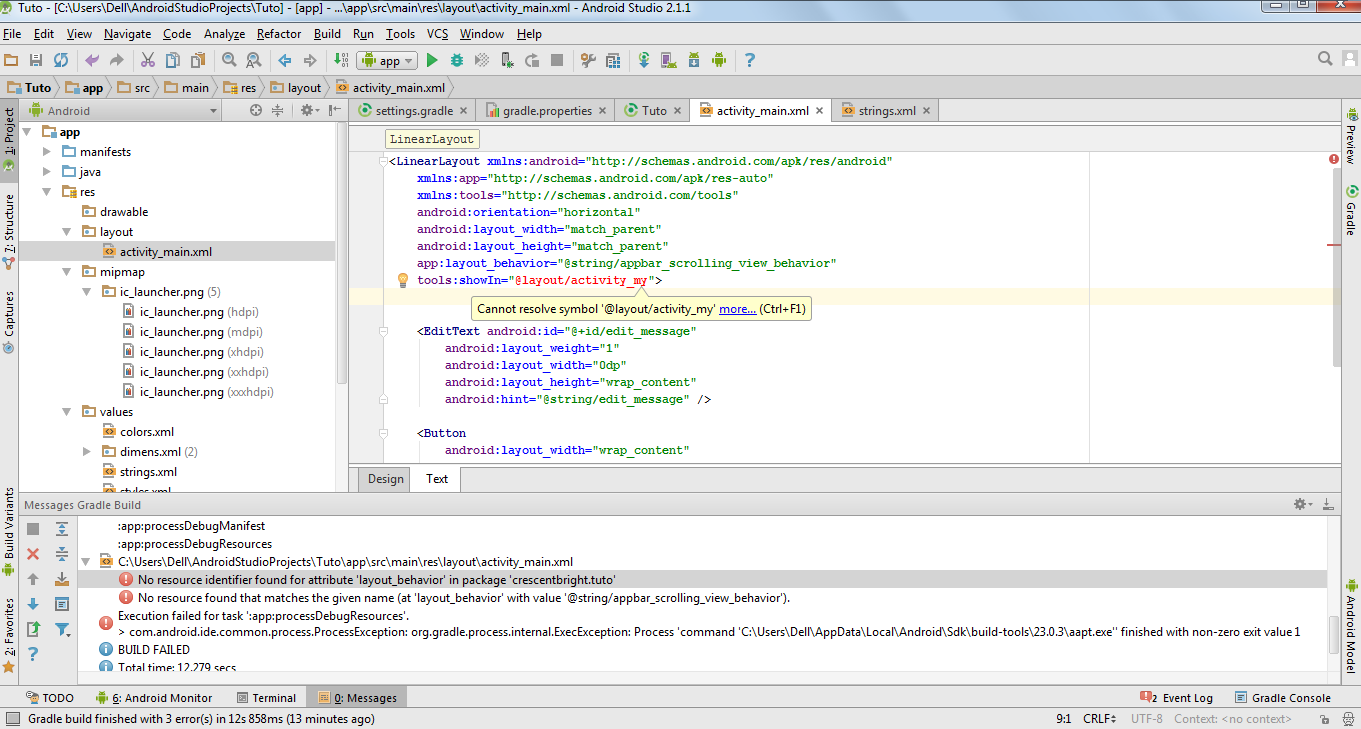
Task: Open Project Structure from the toolbar
Action: (x=613, y=60)
